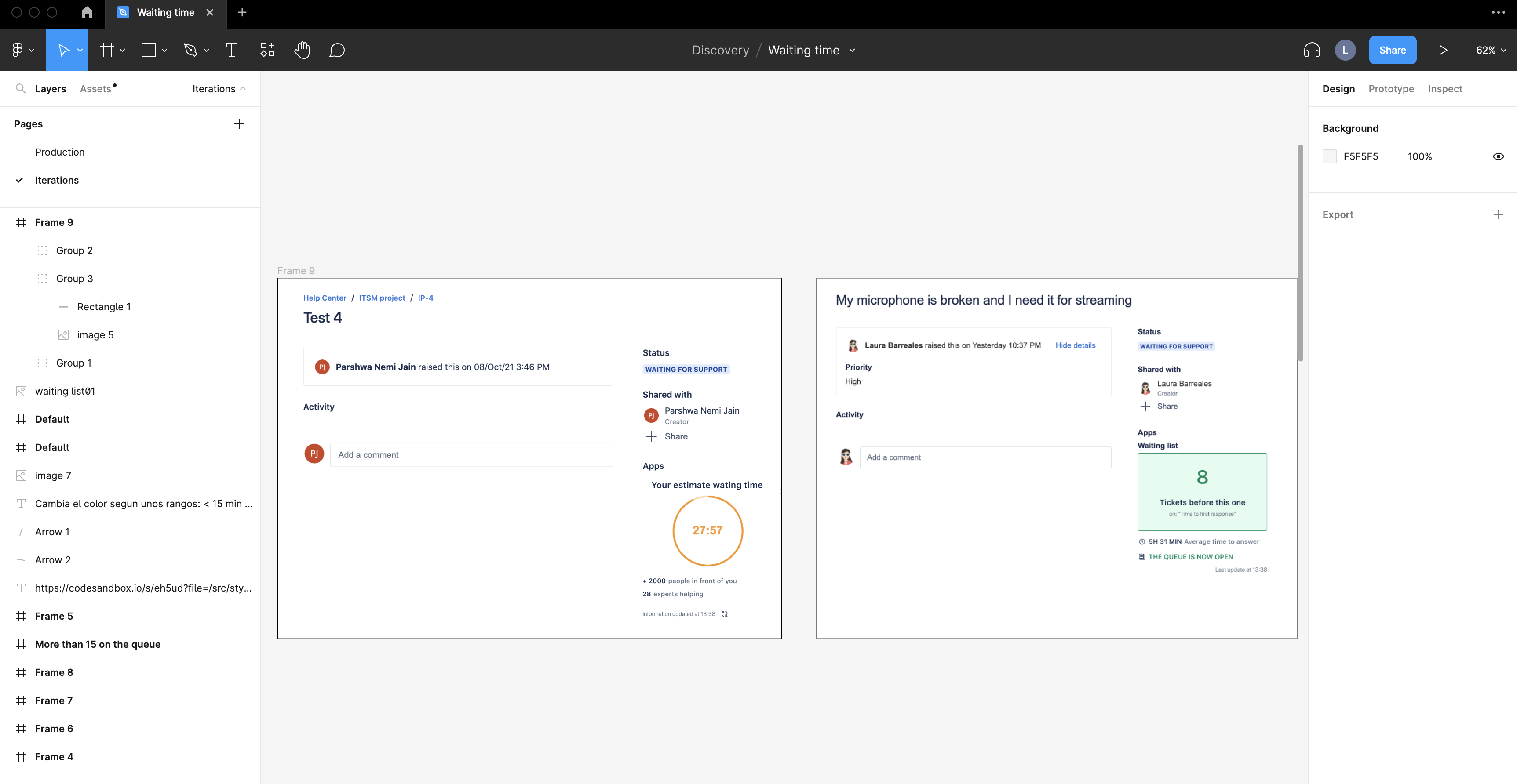The image size is (1517, 784).
Task: Click the 100% background opacity value
Action: (1420, 156)
